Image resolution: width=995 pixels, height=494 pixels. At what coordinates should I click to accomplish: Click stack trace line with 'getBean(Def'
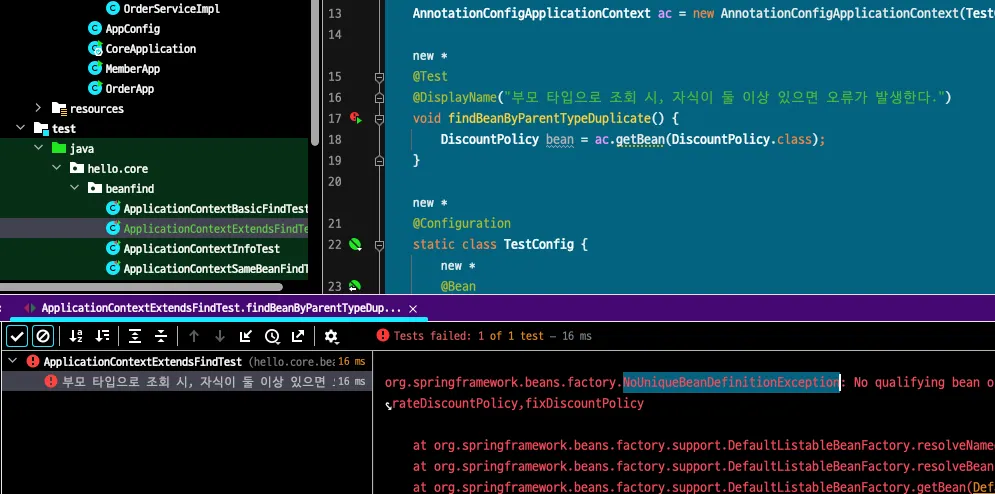tap(704, 487)
